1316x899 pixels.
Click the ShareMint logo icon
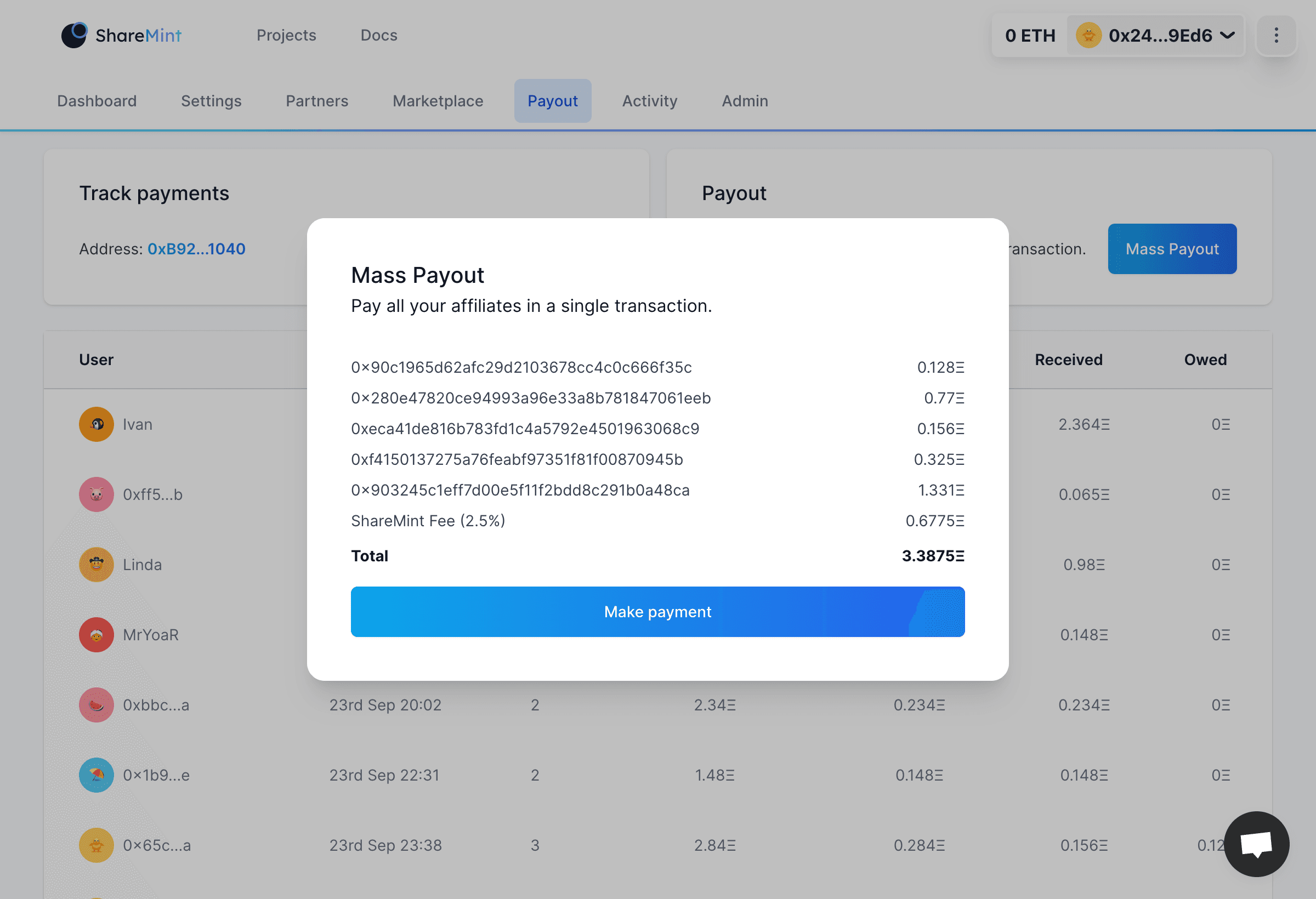[74, 35]
